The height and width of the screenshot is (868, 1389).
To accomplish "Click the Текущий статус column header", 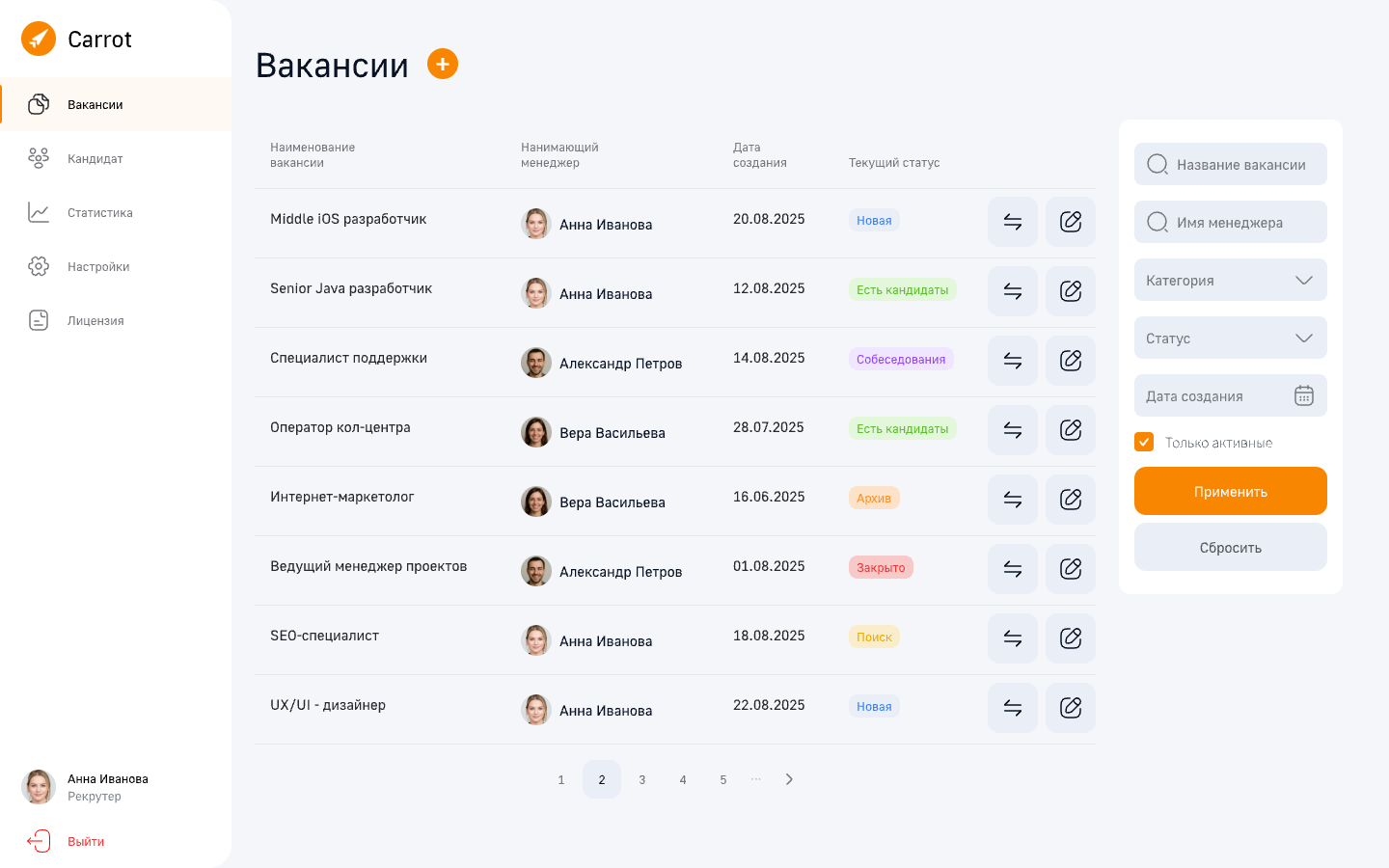I will tap(894, 163).
